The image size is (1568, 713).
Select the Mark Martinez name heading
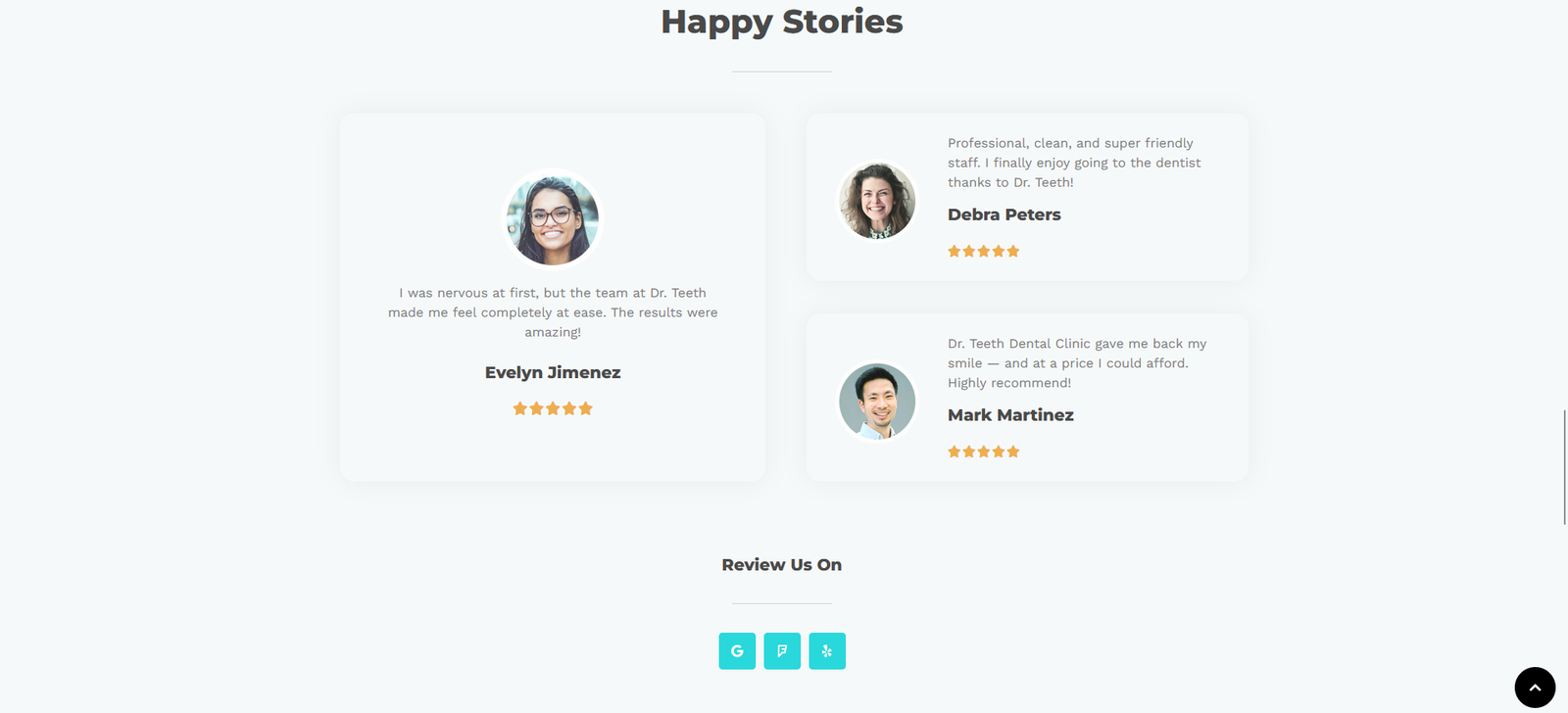point(1010,415)
